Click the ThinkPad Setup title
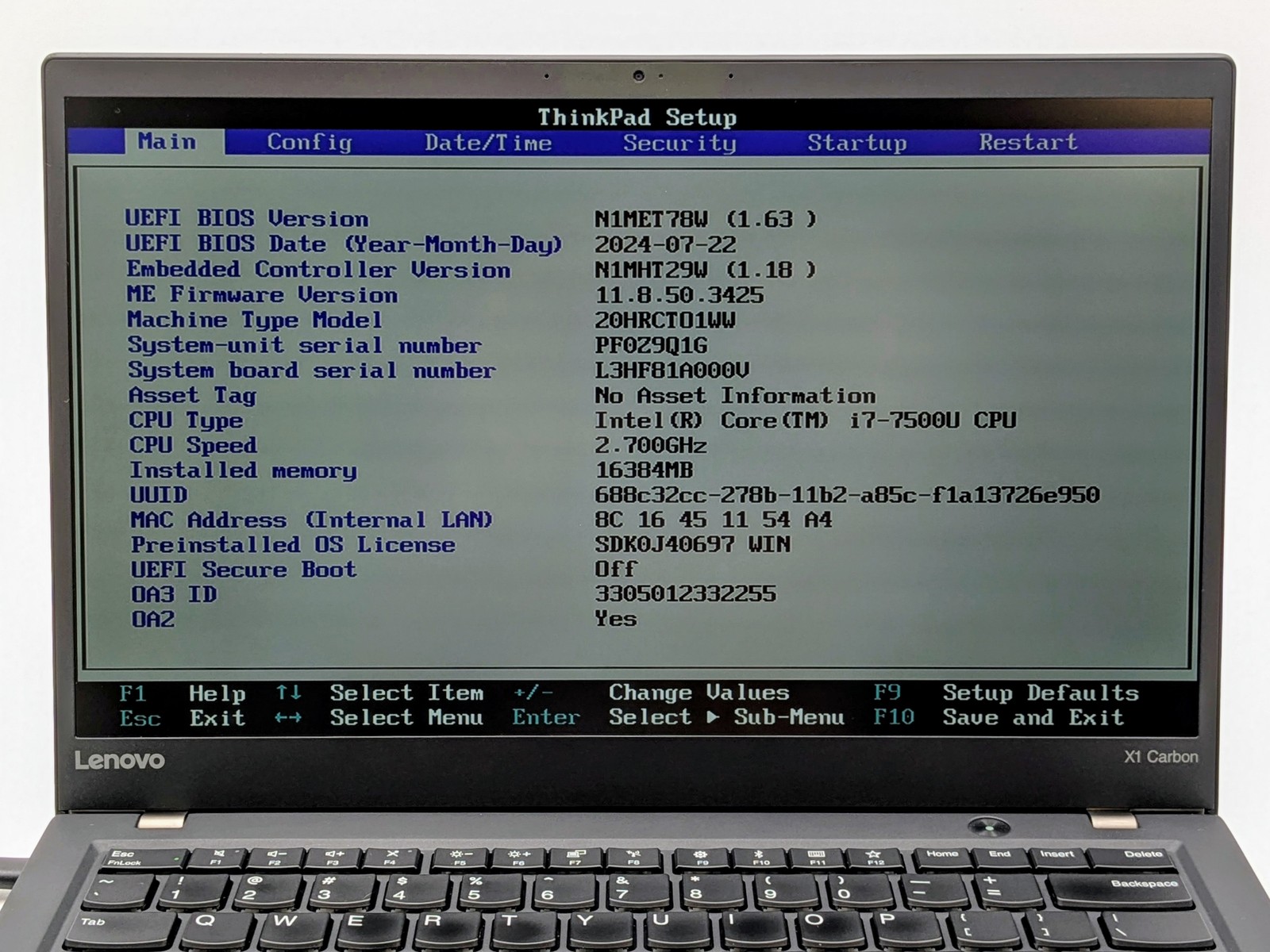This screenshot has height=952, width=1270. click(637, 117)
